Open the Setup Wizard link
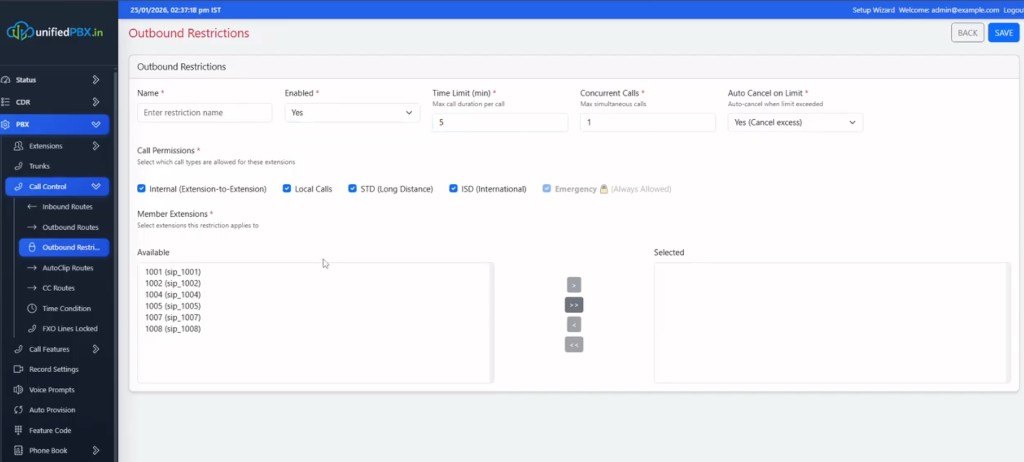The height and width of the screenshot is (462, 1024). tap(874, 10)
